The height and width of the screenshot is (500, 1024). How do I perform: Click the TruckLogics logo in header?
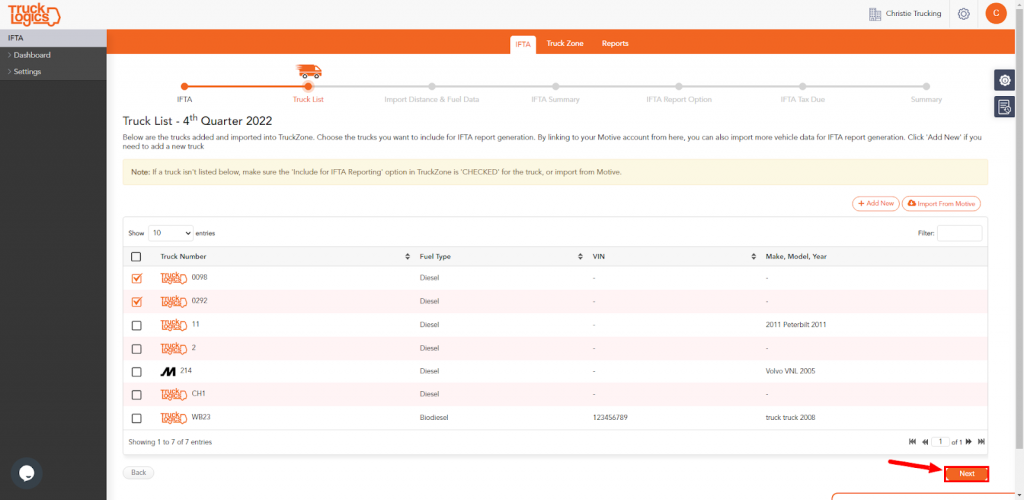(35, 14)
